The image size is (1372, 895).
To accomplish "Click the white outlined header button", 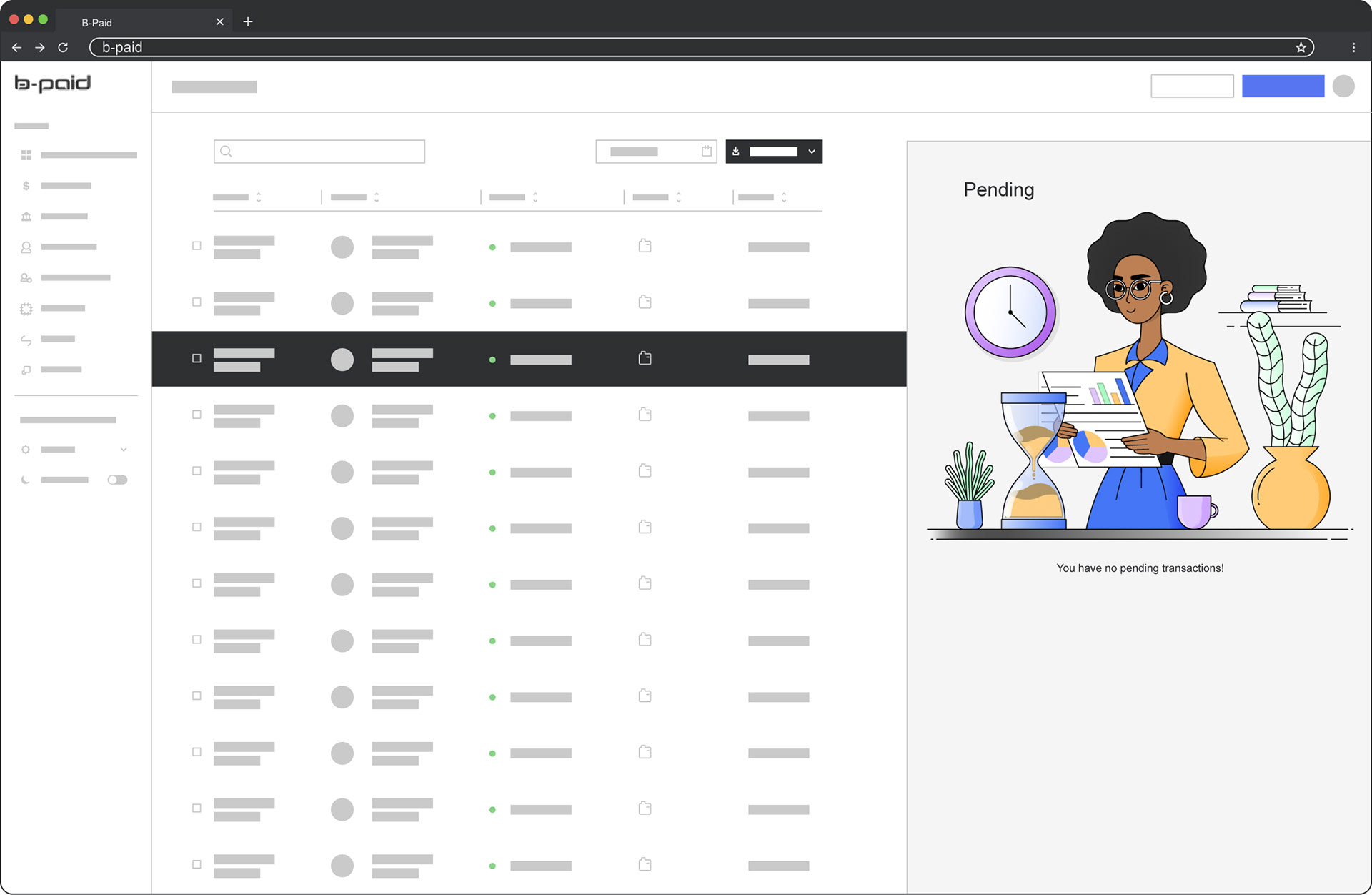I will pos(1191,86).
